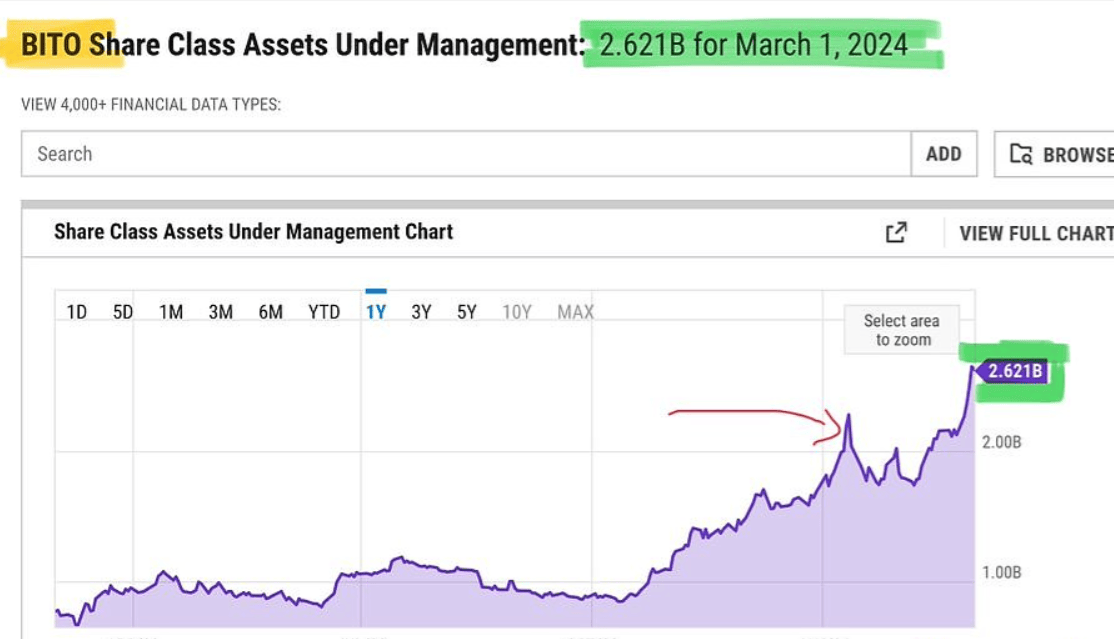This screenshot has height=639, width=1114.
Task: Click the chart peak at red arrow
Action: tap(848, 417)
